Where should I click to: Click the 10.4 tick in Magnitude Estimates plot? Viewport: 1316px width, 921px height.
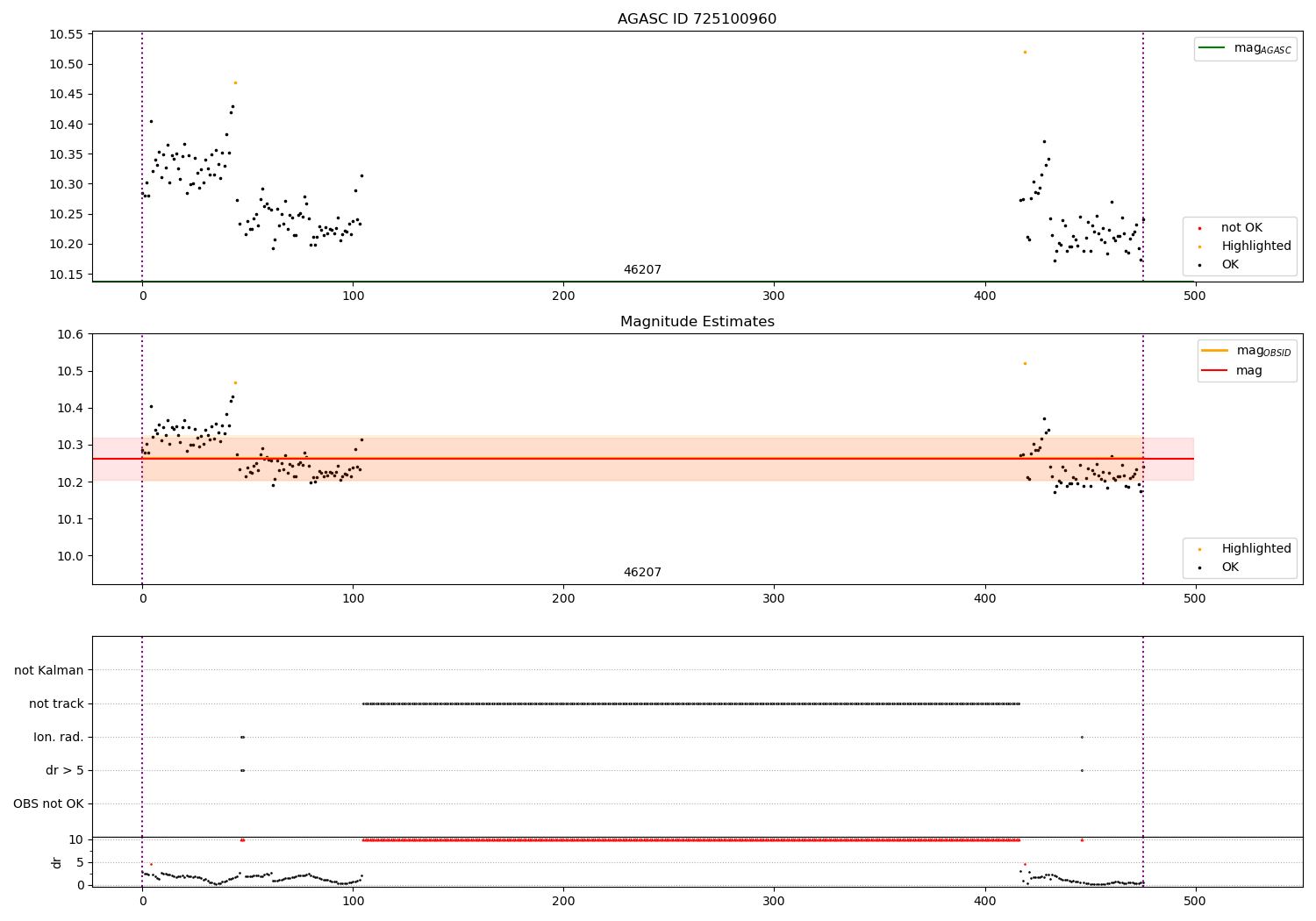pos(69,409)
